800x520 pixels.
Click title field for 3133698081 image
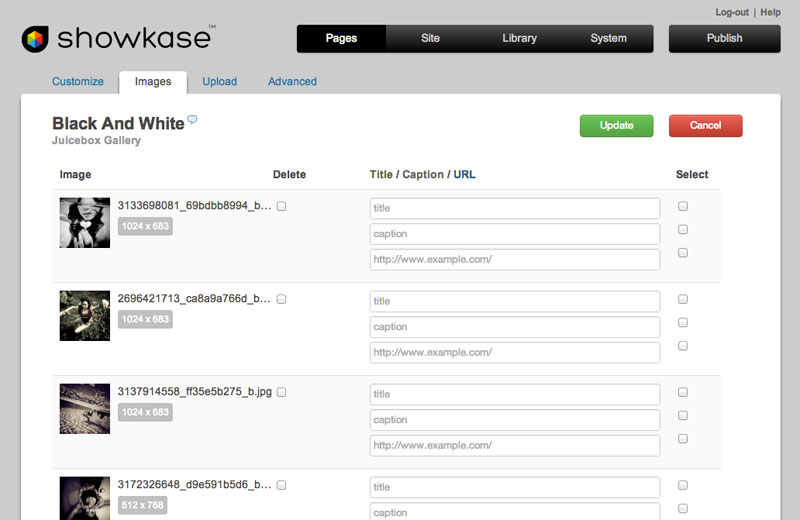point(515,208)
